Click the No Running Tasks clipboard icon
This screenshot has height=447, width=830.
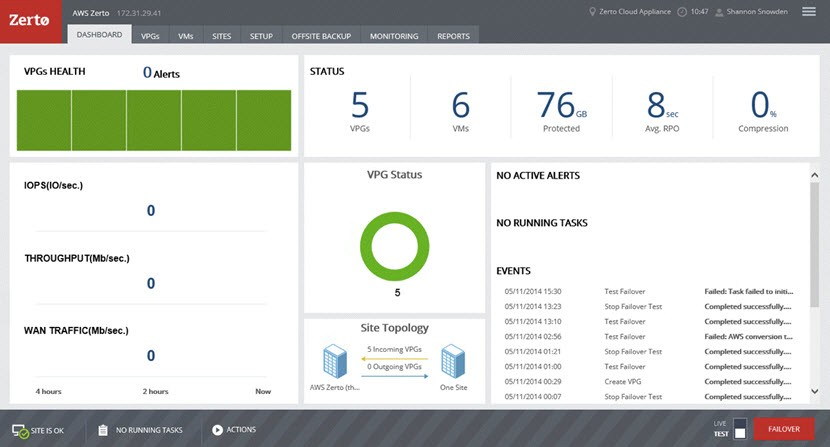tap(103, 430)
